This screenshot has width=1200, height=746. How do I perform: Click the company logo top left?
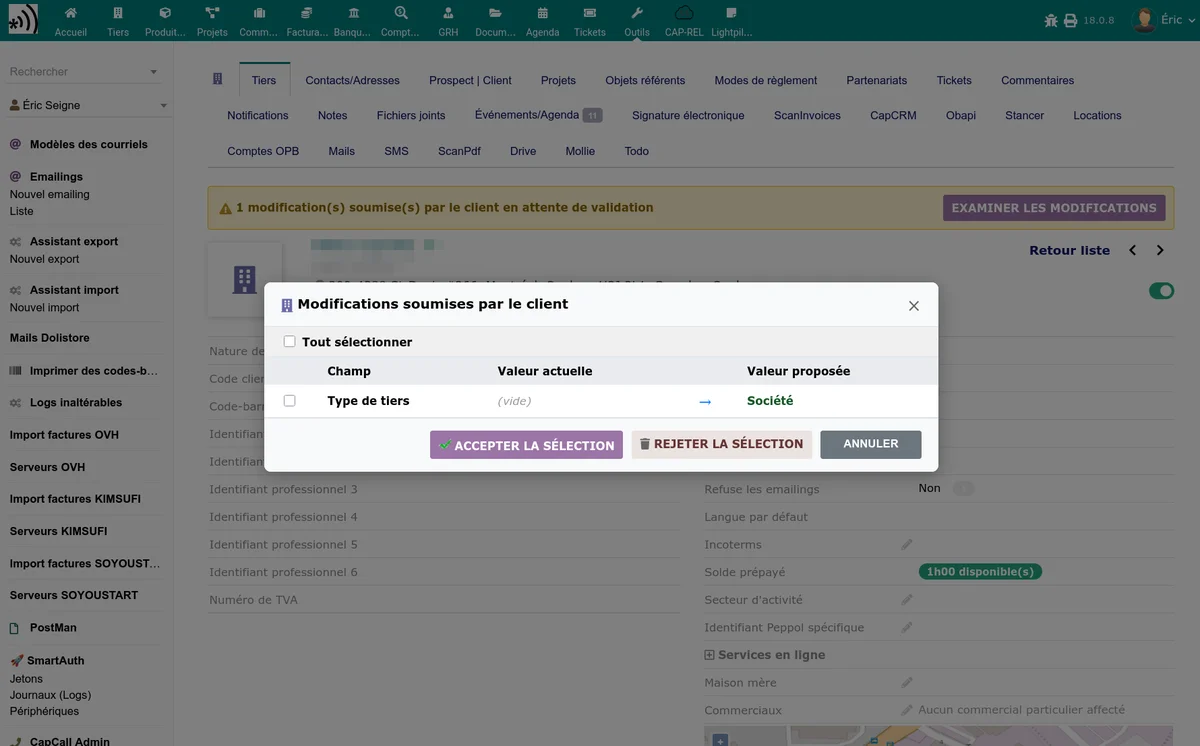point(22,20)
